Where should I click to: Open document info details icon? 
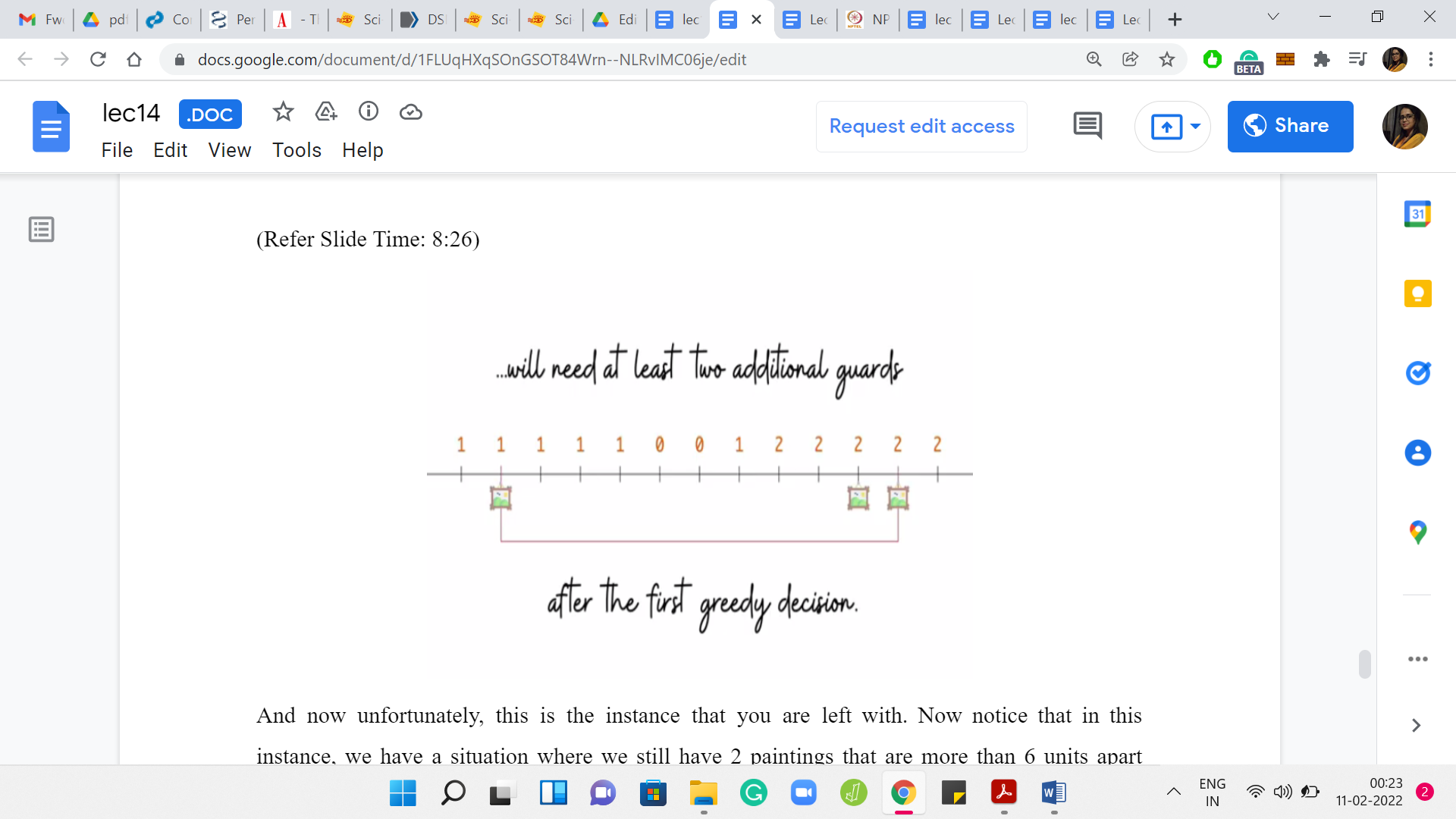[x=369, y=112]
